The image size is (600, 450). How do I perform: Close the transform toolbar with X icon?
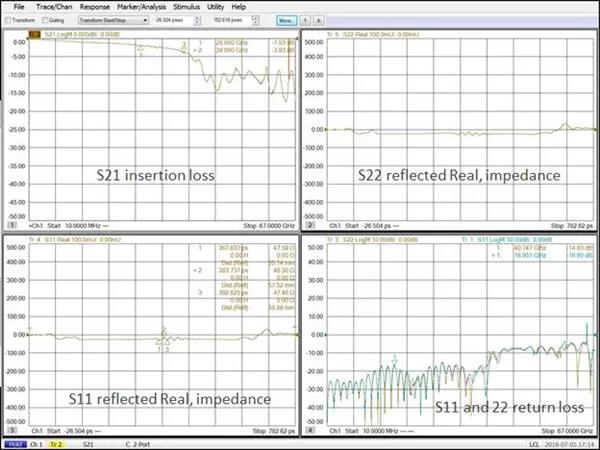[x=319, y=19]
